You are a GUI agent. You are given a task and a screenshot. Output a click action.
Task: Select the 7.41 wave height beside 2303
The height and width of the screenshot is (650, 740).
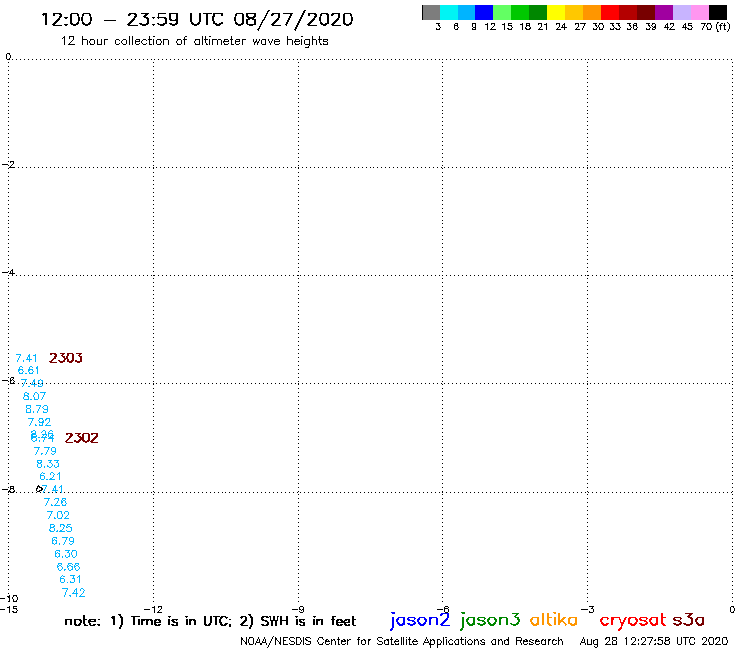pos(26,358)
